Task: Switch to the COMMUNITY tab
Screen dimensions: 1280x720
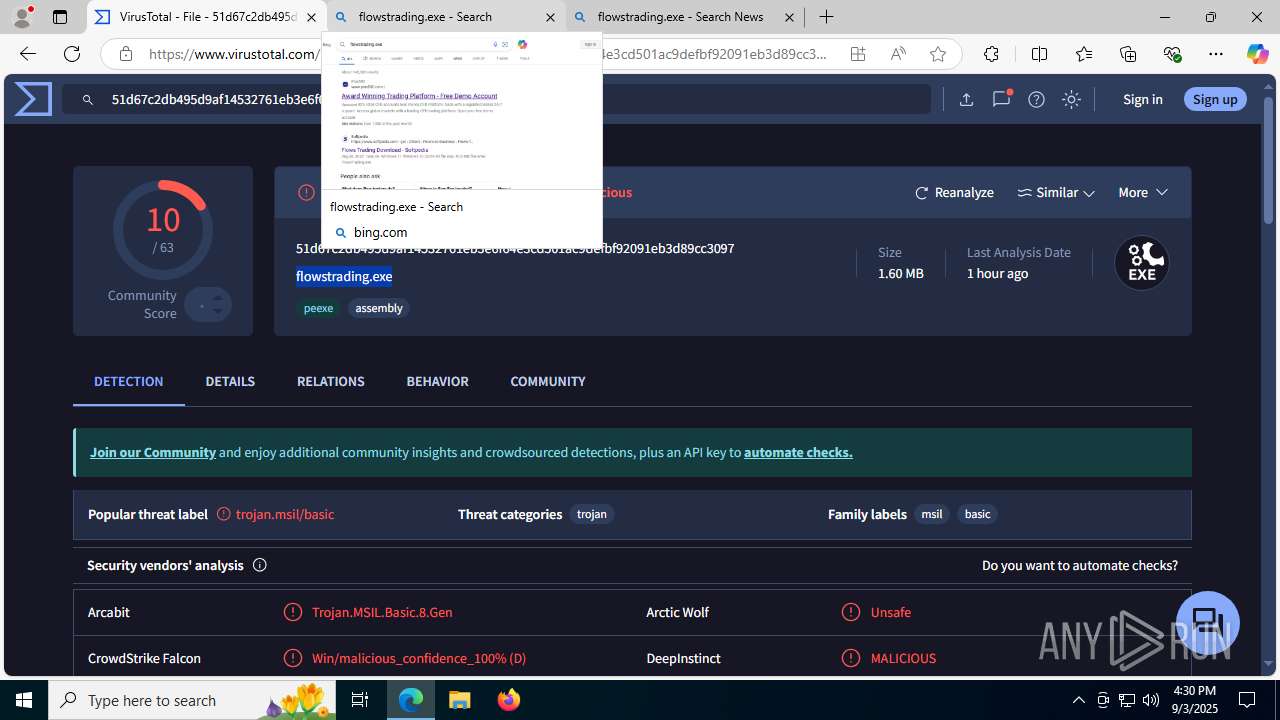Action: coord(548,381)
